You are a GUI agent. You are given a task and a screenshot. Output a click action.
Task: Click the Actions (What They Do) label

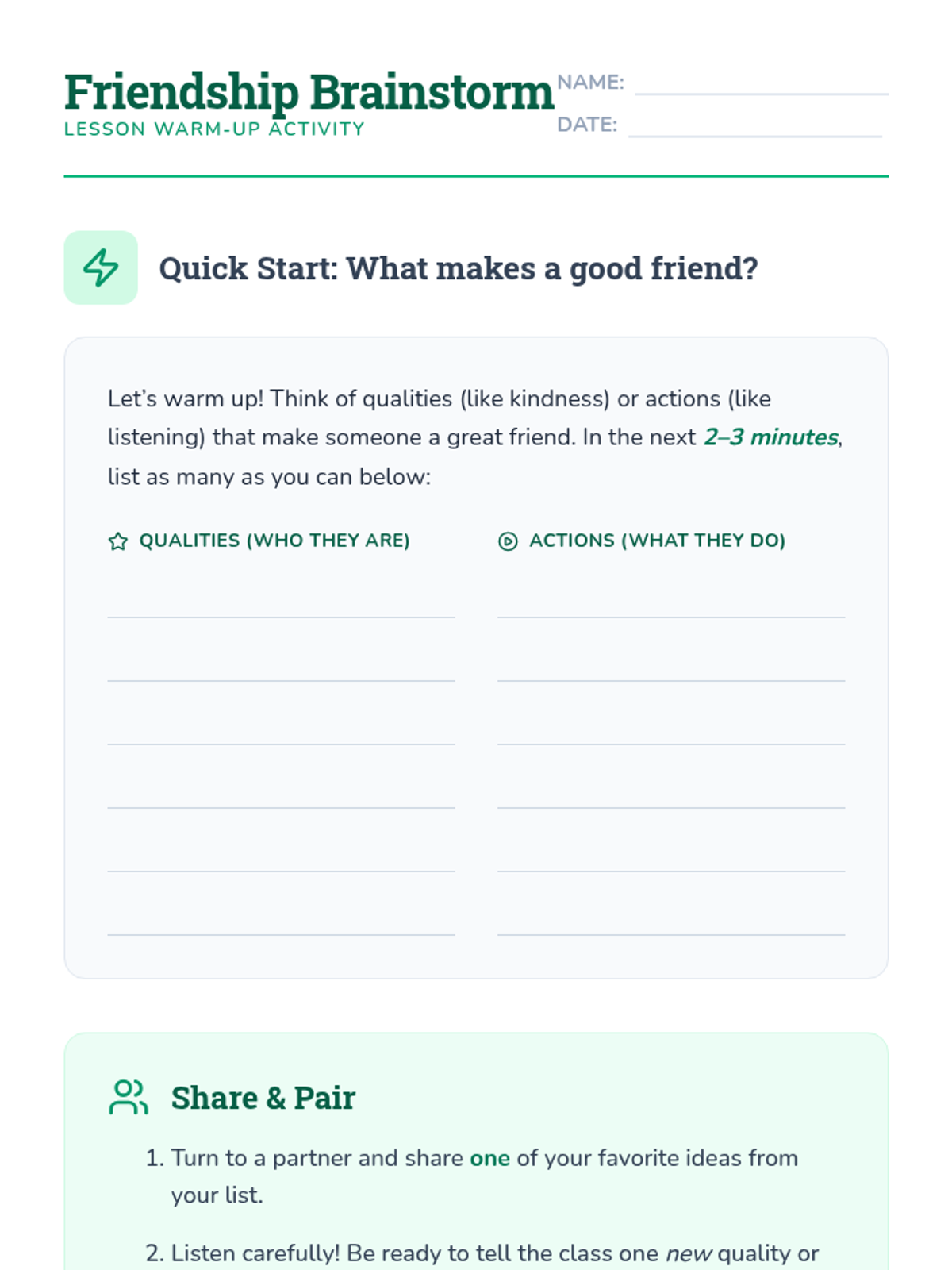tap(657, 541)
